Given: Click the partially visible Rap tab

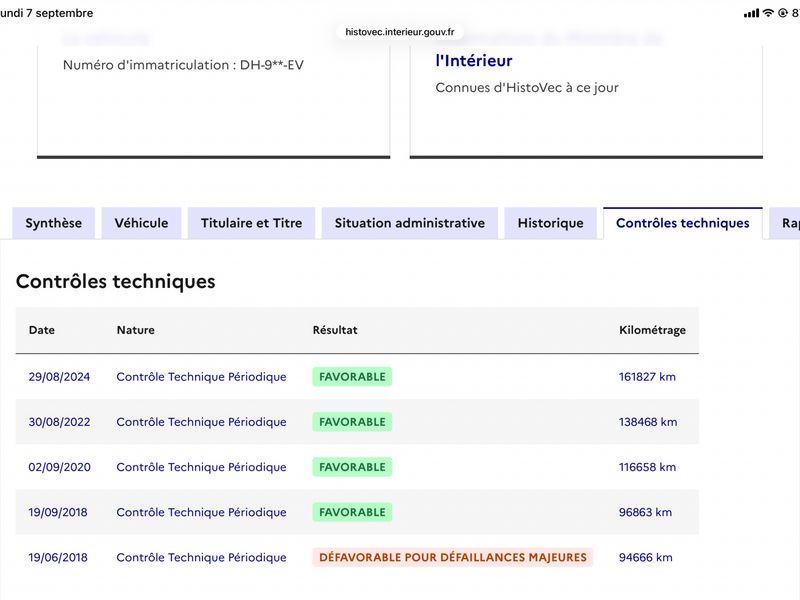Looking at the screenshot, I should [786, 223].
